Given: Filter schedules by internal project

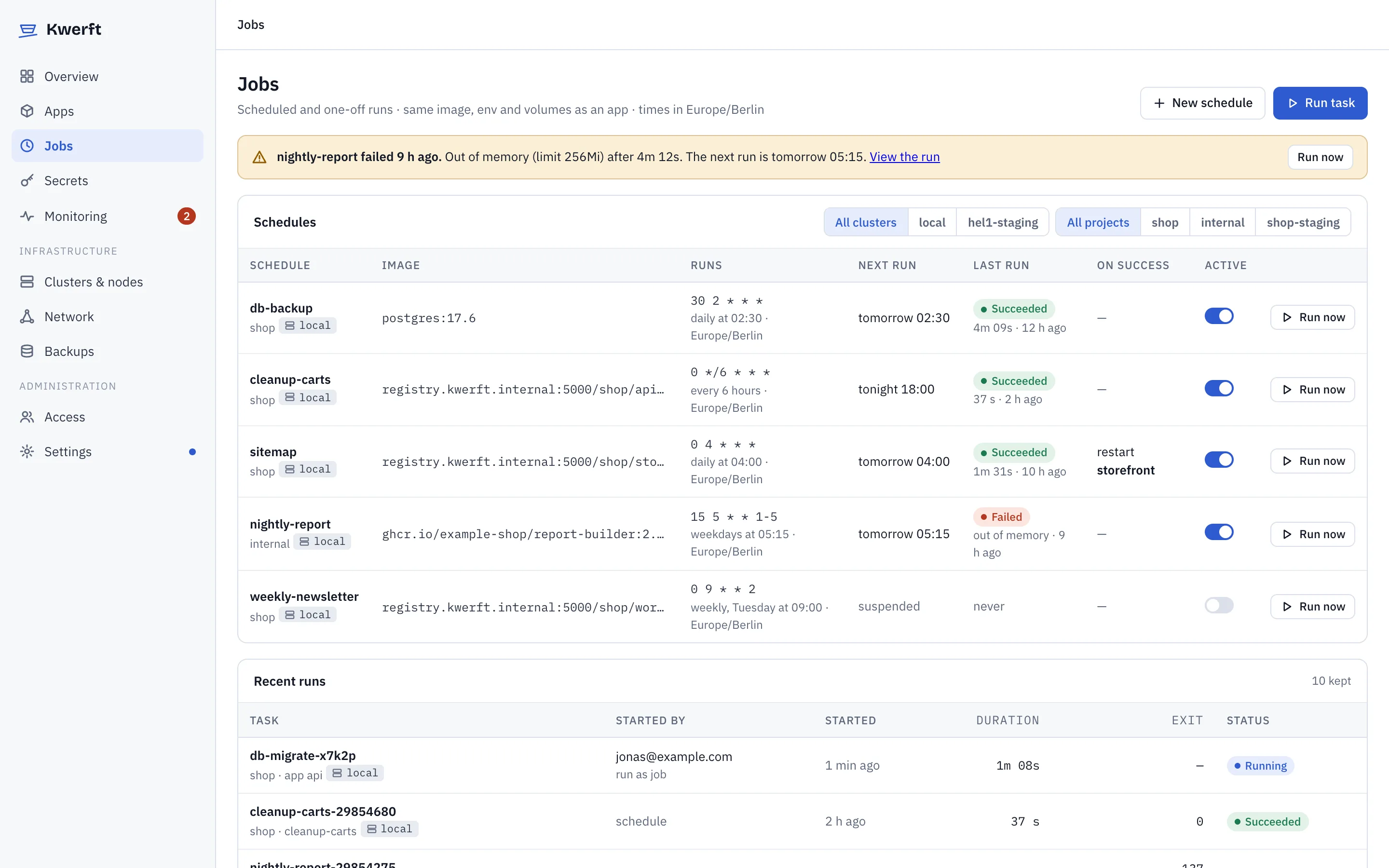Looking at the screenshot, I should pos(1223,222).
